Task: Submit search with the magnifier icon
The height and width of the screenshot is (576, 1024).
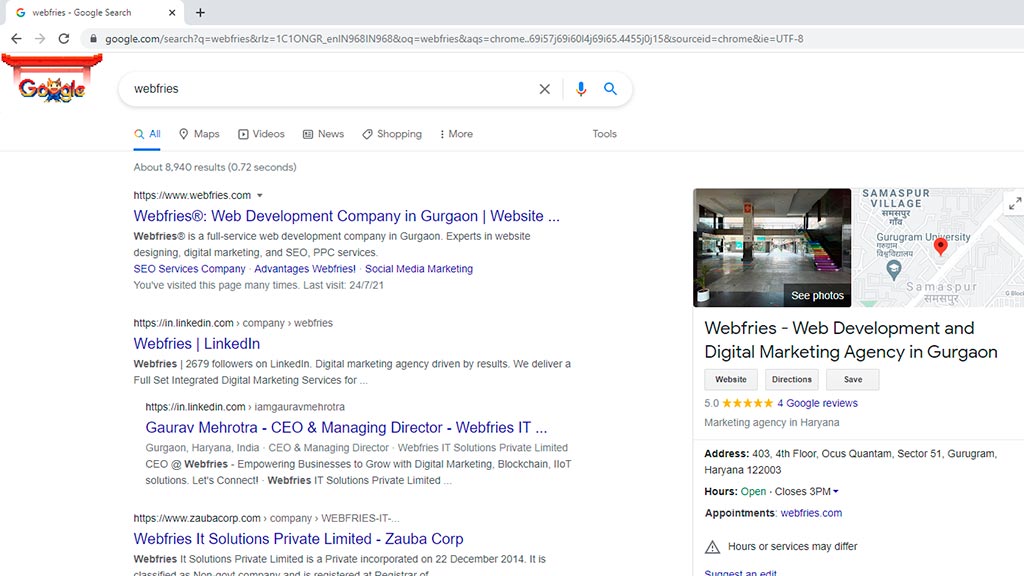Action: [610, 89]
